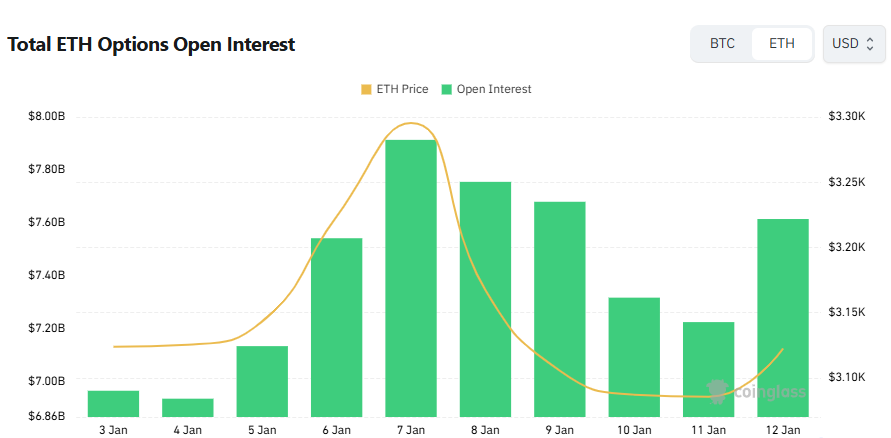The height and width of the screenshot is (438, 891).
Task: Open the USD currency dropdown
Action: (853, 44)
